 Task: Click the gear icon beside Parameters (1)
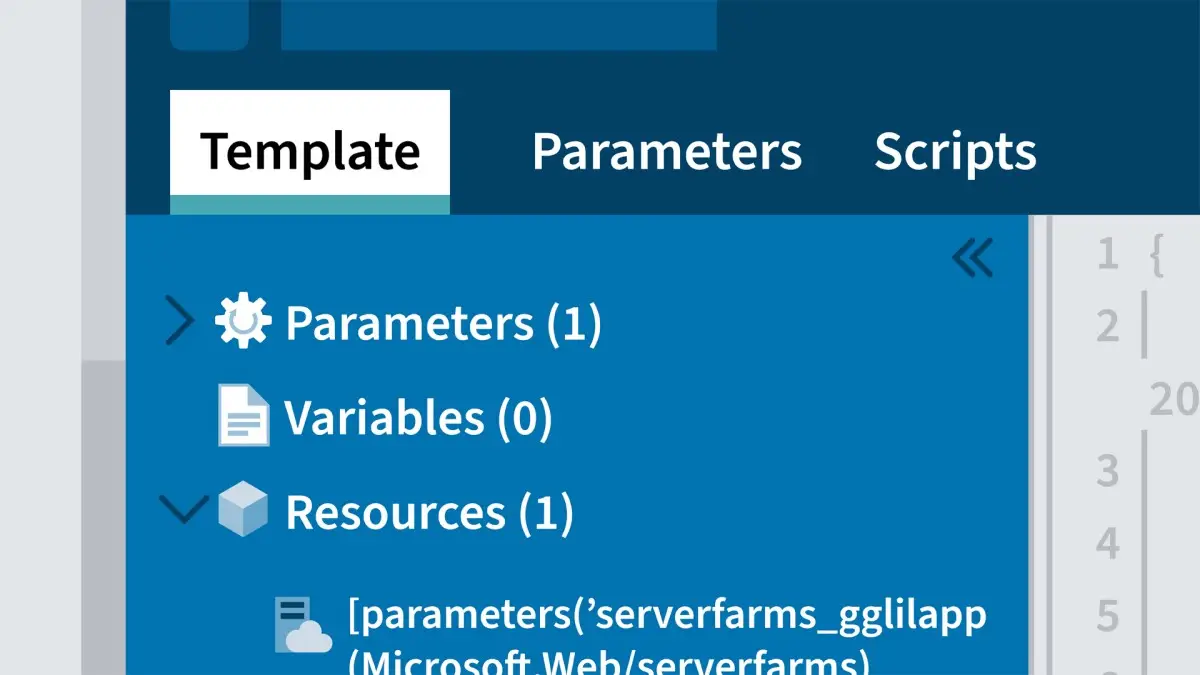click(240, 320)
